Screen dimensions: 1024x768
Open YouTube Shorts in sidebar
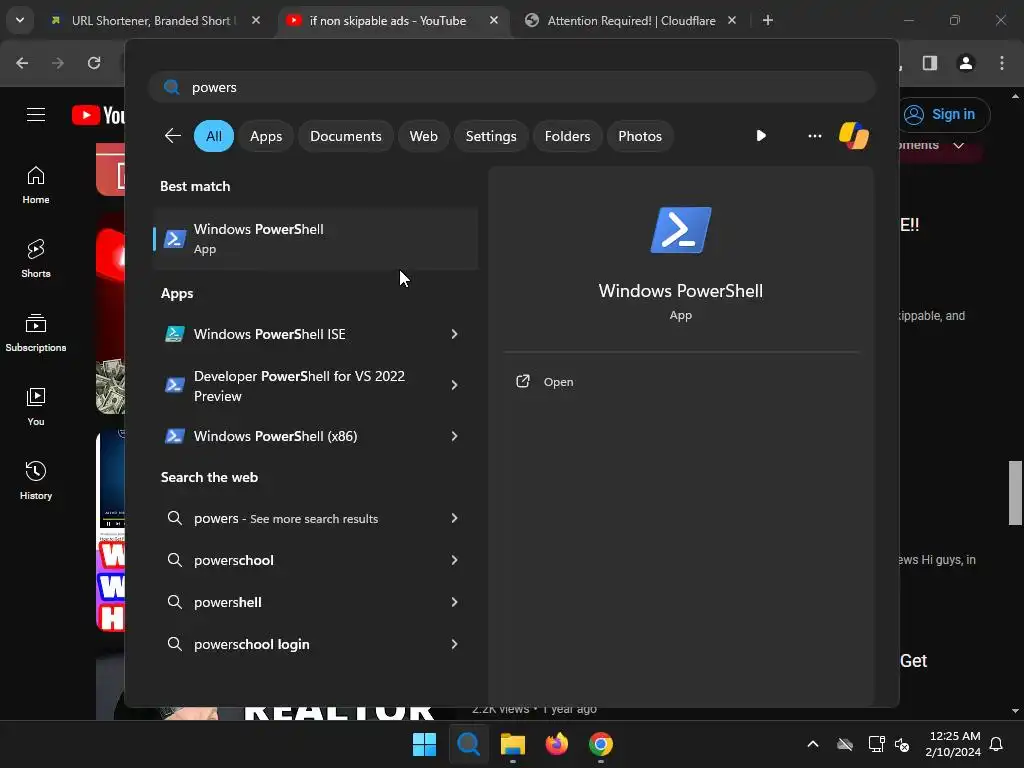click(36, 259)
